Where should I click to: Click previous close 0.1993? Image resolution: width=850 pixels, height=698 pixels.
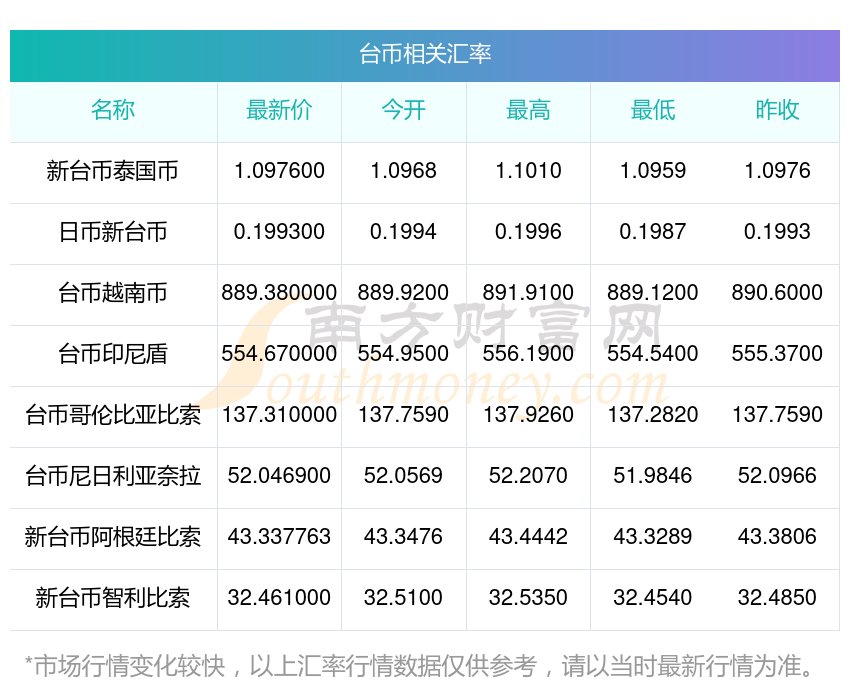777,232
